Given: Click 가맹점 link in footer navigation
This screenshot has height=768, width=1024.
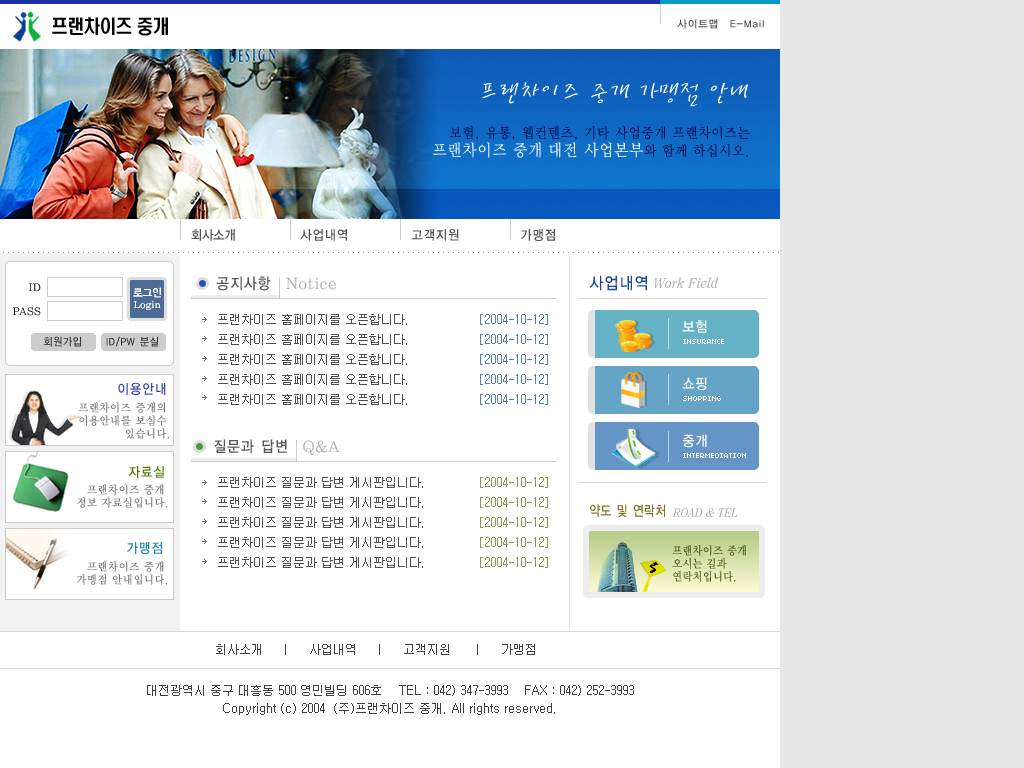Looking at the screenshot, I should pos(518,650).
